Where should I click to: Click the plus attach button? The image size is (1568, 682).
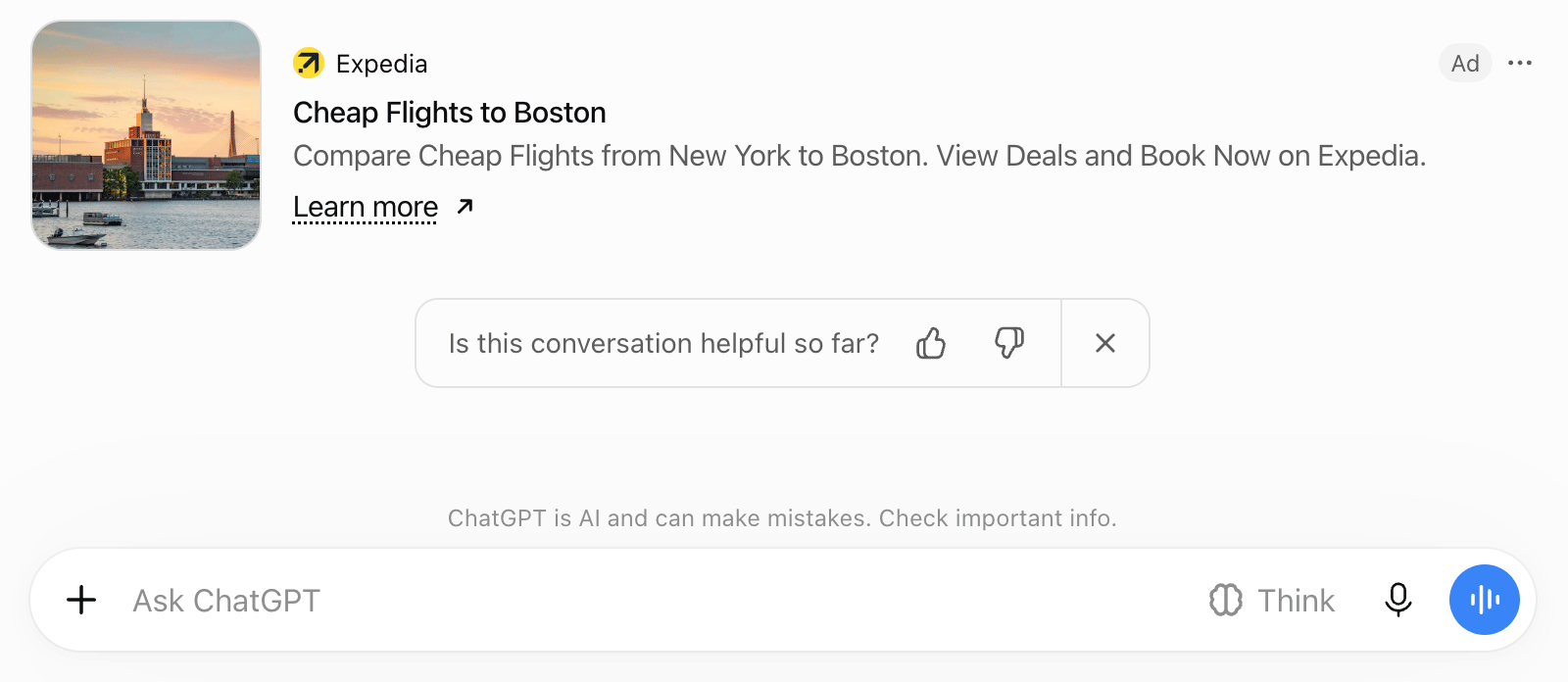coord(81,600)
